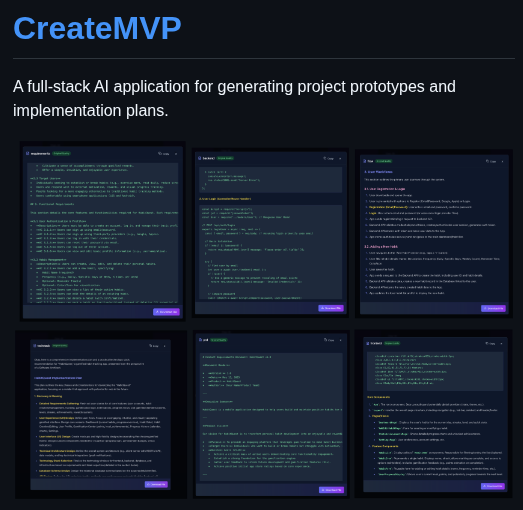The height and width of the screenshot is (510, 523).
Task: Copy the techstack panel content
Action: pyautogui.click(x=154, y=346)
